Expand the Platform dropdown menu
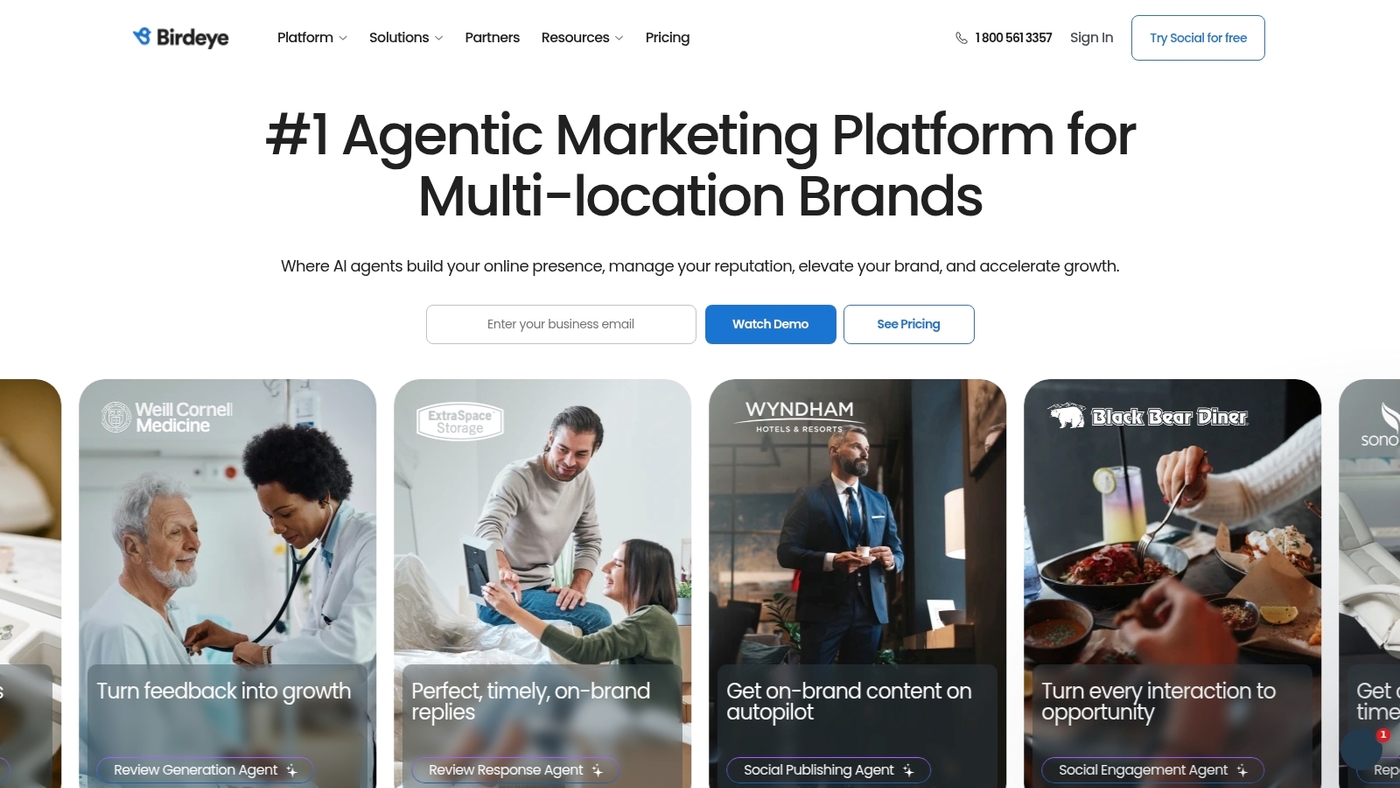The width and height of the screenshot is (1400, 788). [x=312, y=38]
